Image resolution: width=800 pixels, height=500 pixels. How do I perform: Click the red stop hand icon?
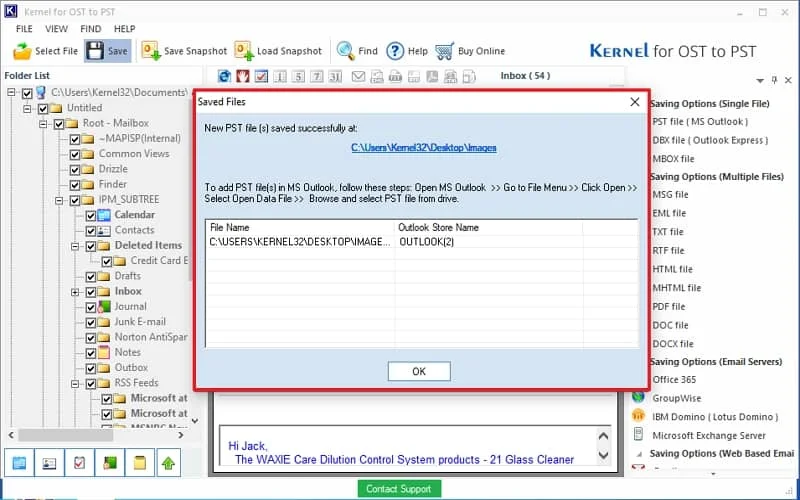coord(243,77)
